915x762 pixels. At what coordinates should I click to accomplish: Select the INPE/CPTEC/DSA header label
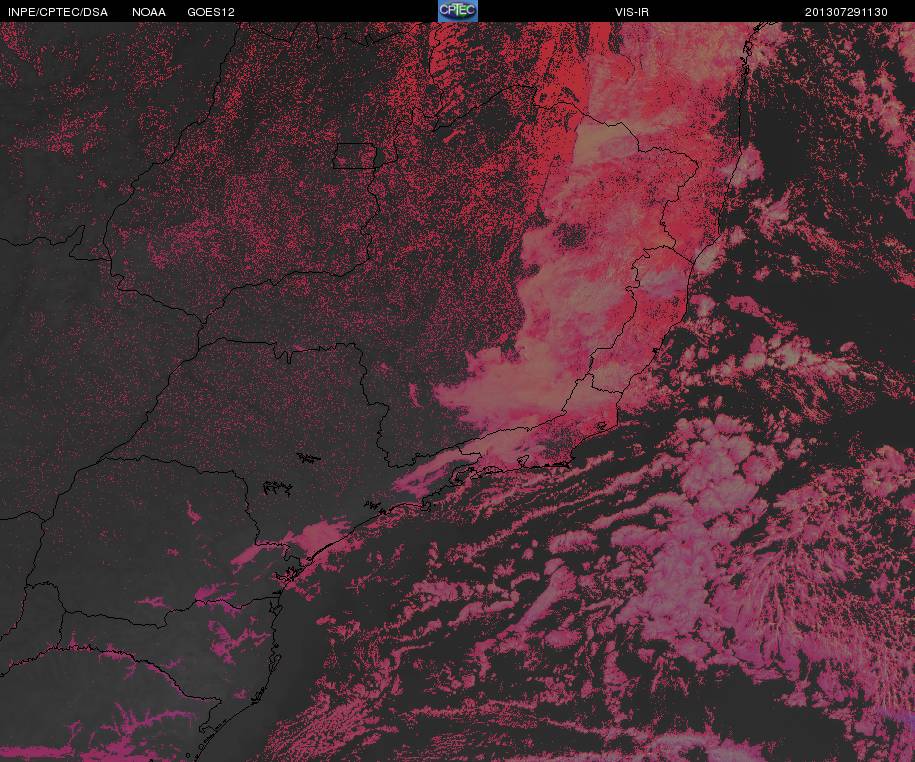click(58, 12)
